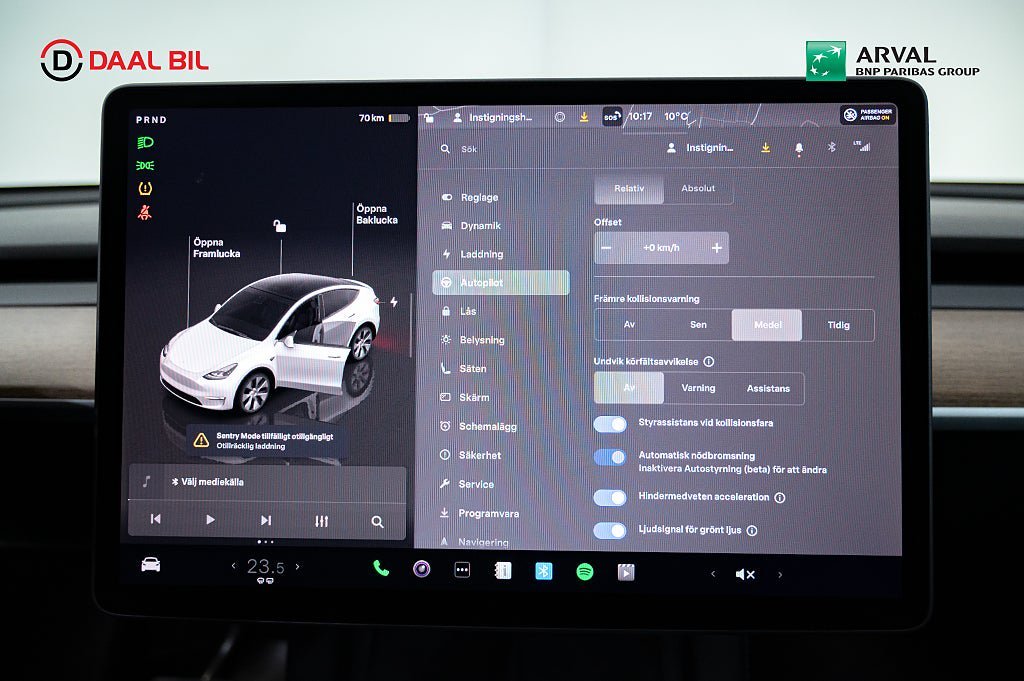The width and height of the screenshot is (1024, 681).
Task: Launch the Spotify app
Action: [x=585, y=571]
